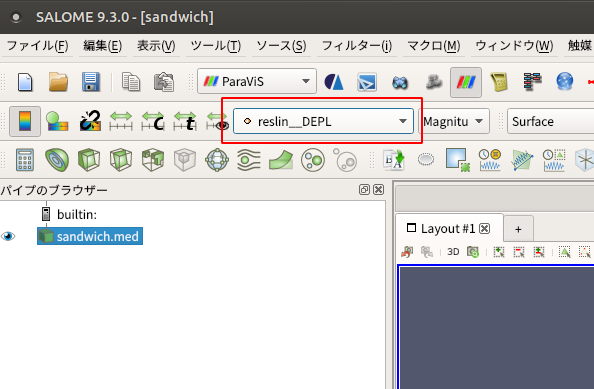
Task: Close the Layout #1 tab
Action: [x=485, y=228]
